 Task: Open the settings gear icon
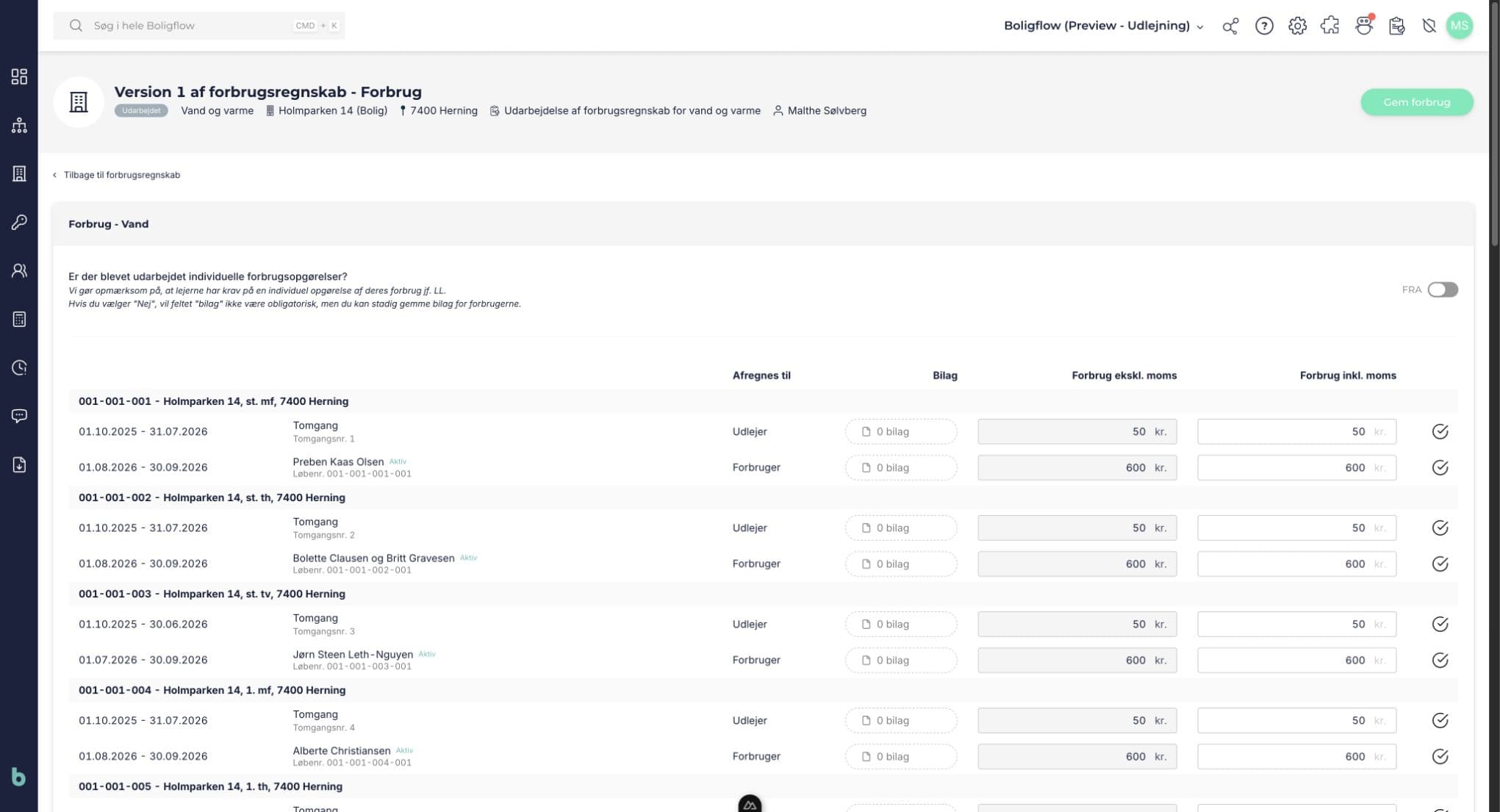pyautogui.click(x=1297, y=26)
